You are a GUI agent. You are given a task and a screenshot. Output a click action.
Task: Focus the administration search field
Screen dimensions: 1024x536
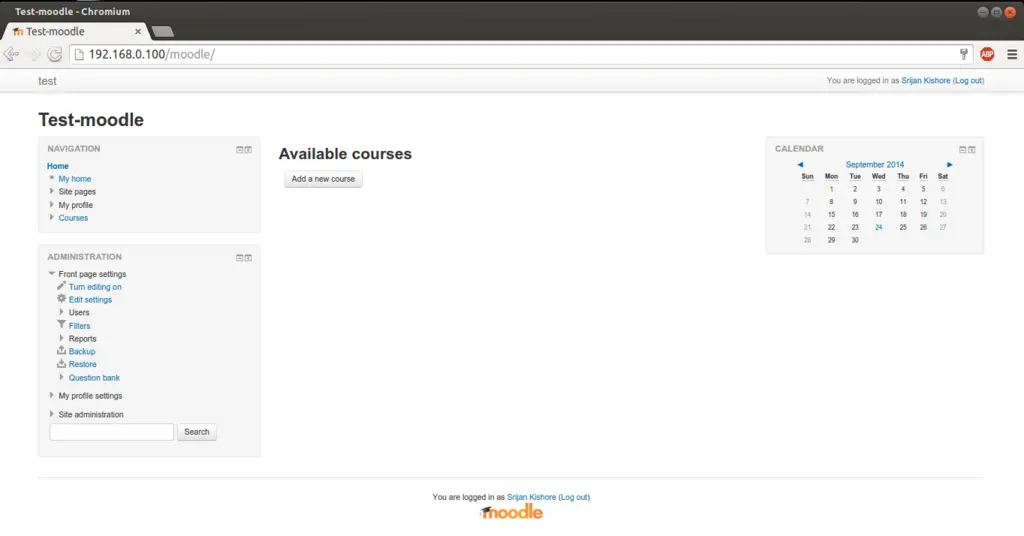(x=112, y=432)
